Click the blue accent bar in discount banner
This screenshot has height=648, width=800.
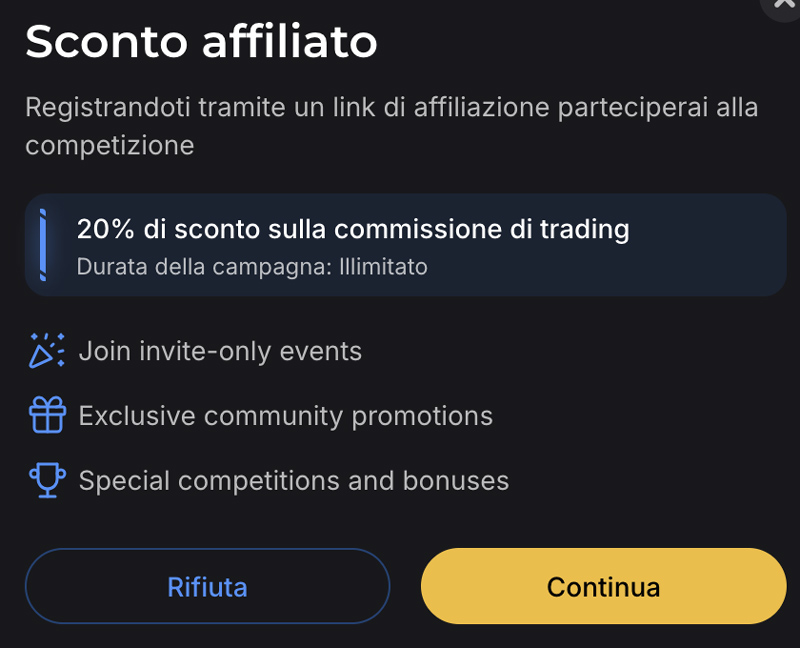point(42,245)
